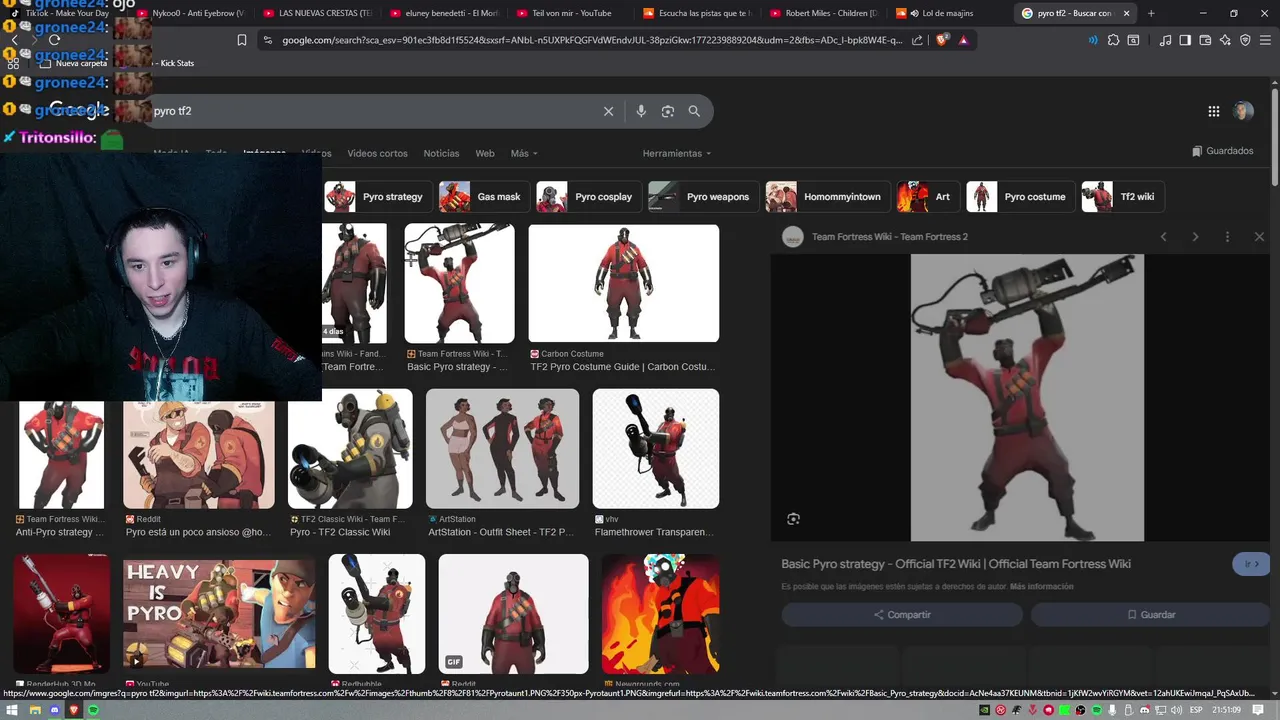Switch to the Web results tab
1280x720 pixels.
point(485,153)
